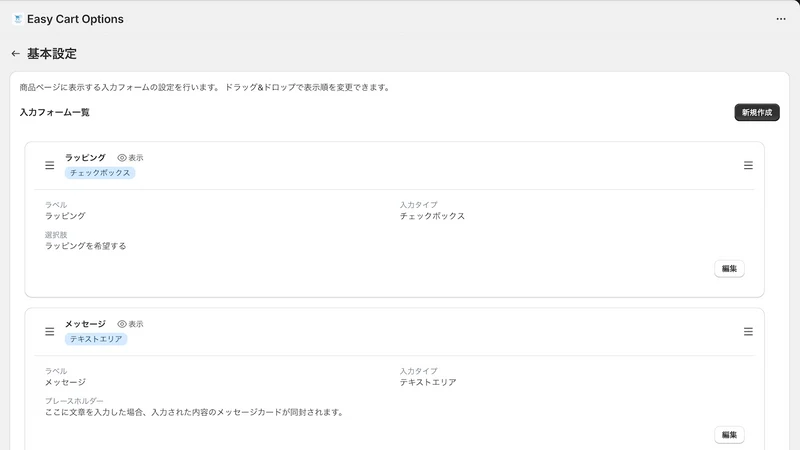The image size is (800, 450).
Task: Go back using the arrow beside 基本設定
Action: pyautogui.click(x=15, y=53)
